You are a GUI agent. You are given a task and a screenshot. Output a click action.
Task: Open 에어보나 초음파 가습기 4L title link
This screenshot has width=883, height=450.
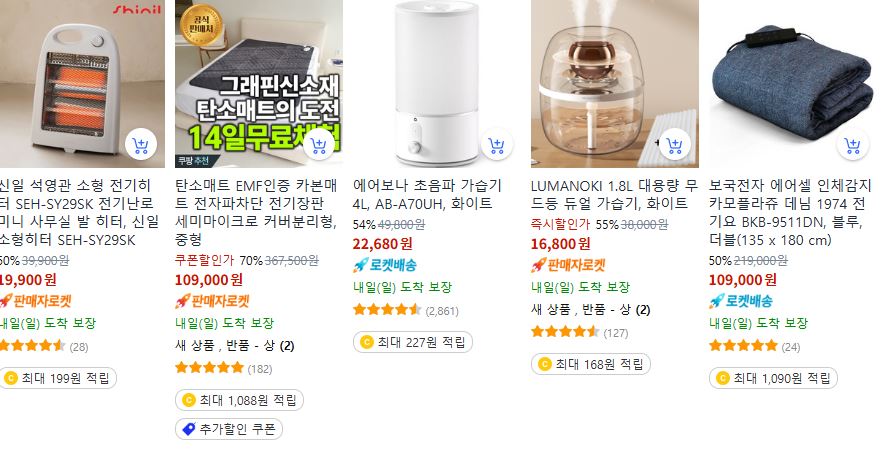click(427, 194)
